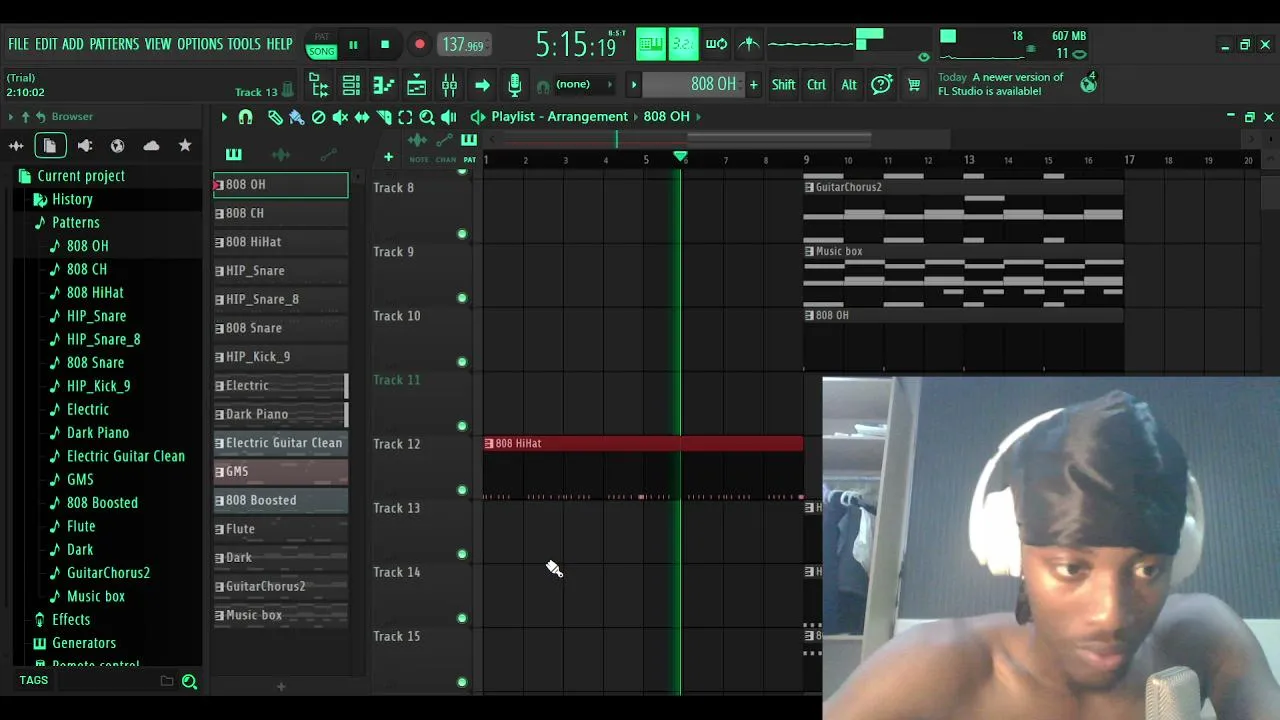Screen dimensions: 1280x720
Task: Open the Browser online library globe tab
Action: coord(117,146)
